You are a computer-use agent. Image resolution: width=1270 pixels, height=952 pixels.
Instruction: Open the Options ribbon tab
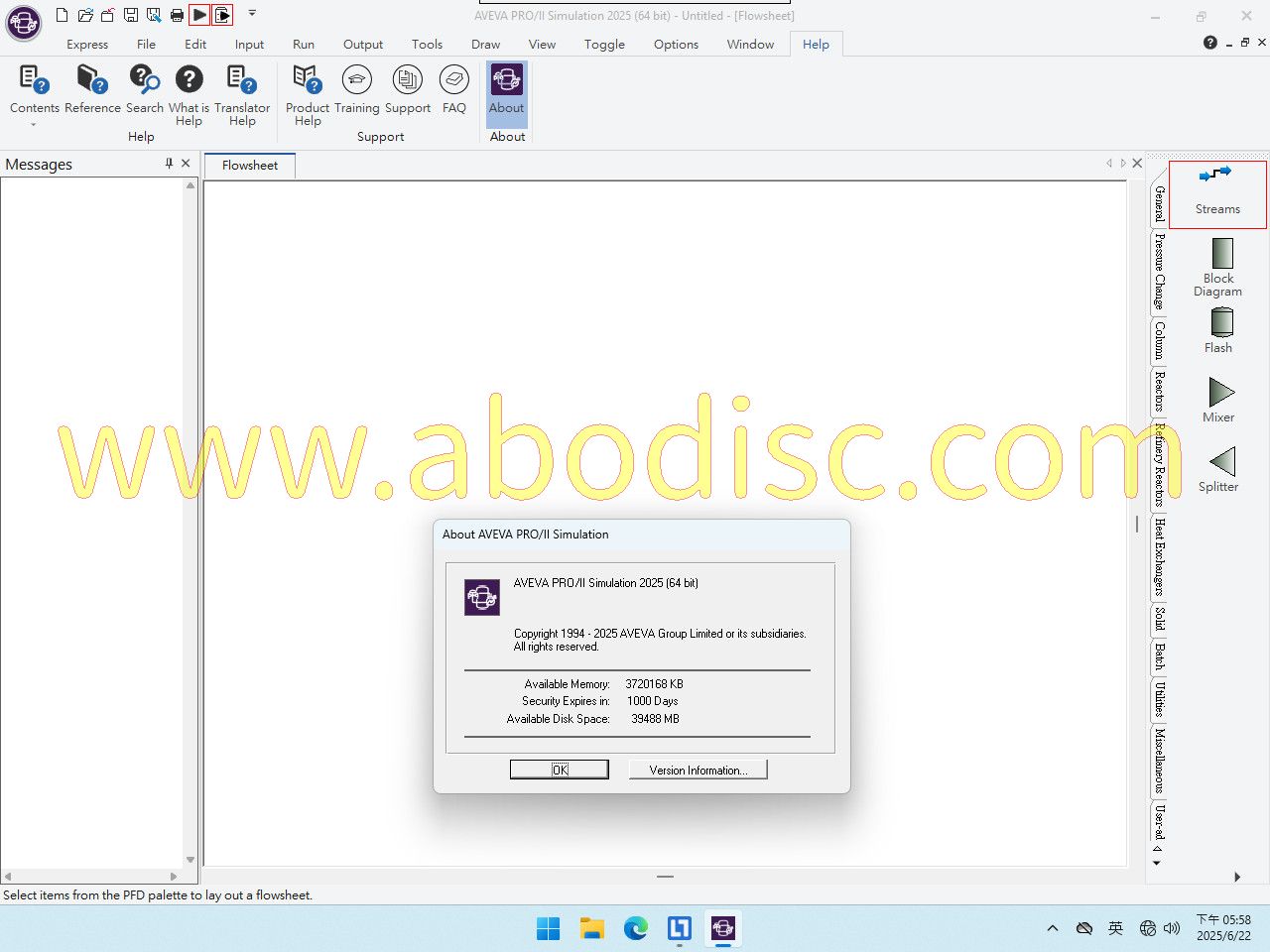pos(676,44)
